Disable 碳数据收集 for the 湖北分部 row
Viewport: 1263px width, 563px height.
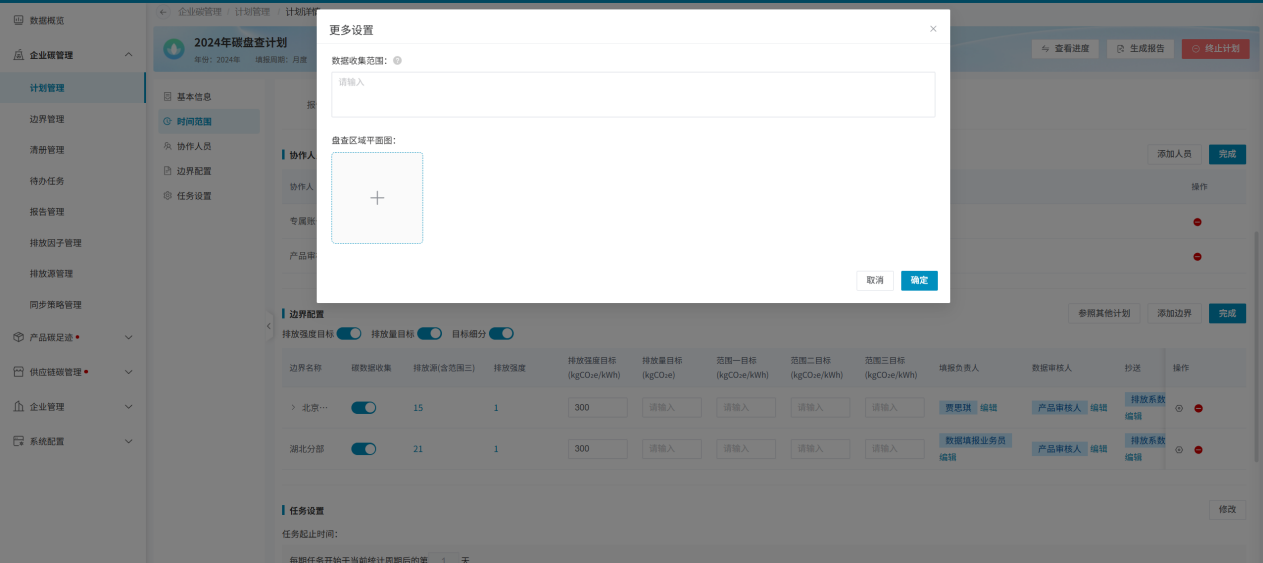tap(363, 449)
